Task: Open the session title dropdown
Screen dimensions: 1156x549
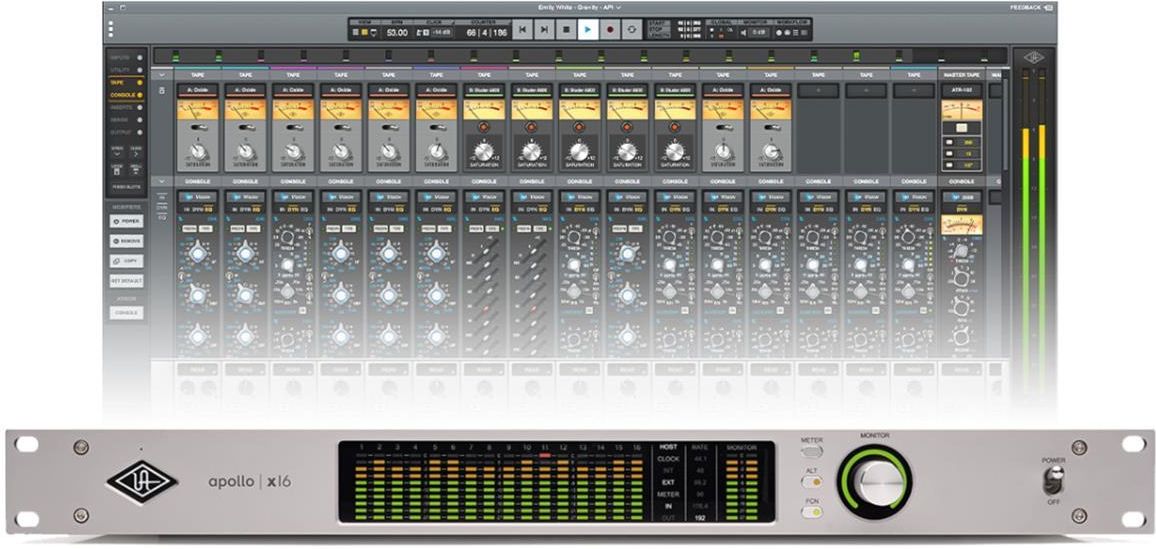Action: click(579, 7)
